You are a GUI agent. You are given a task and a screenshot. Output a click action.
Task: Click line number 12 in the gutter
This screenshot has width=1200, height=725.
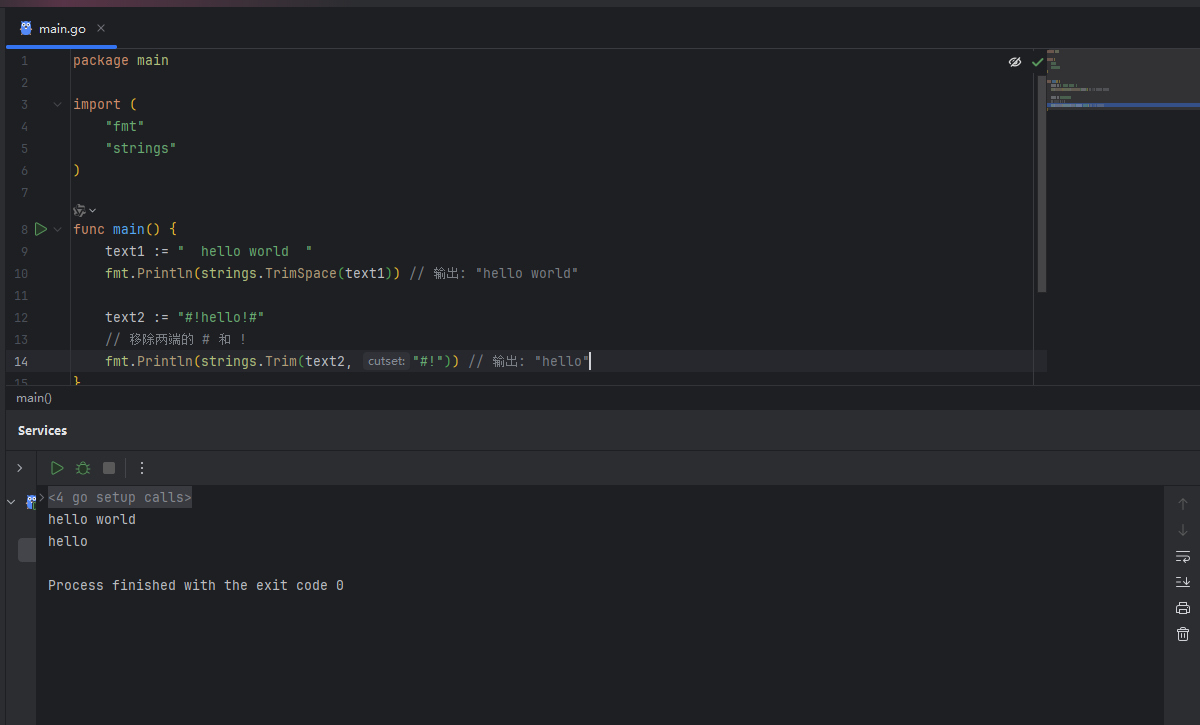coord(21,317)
